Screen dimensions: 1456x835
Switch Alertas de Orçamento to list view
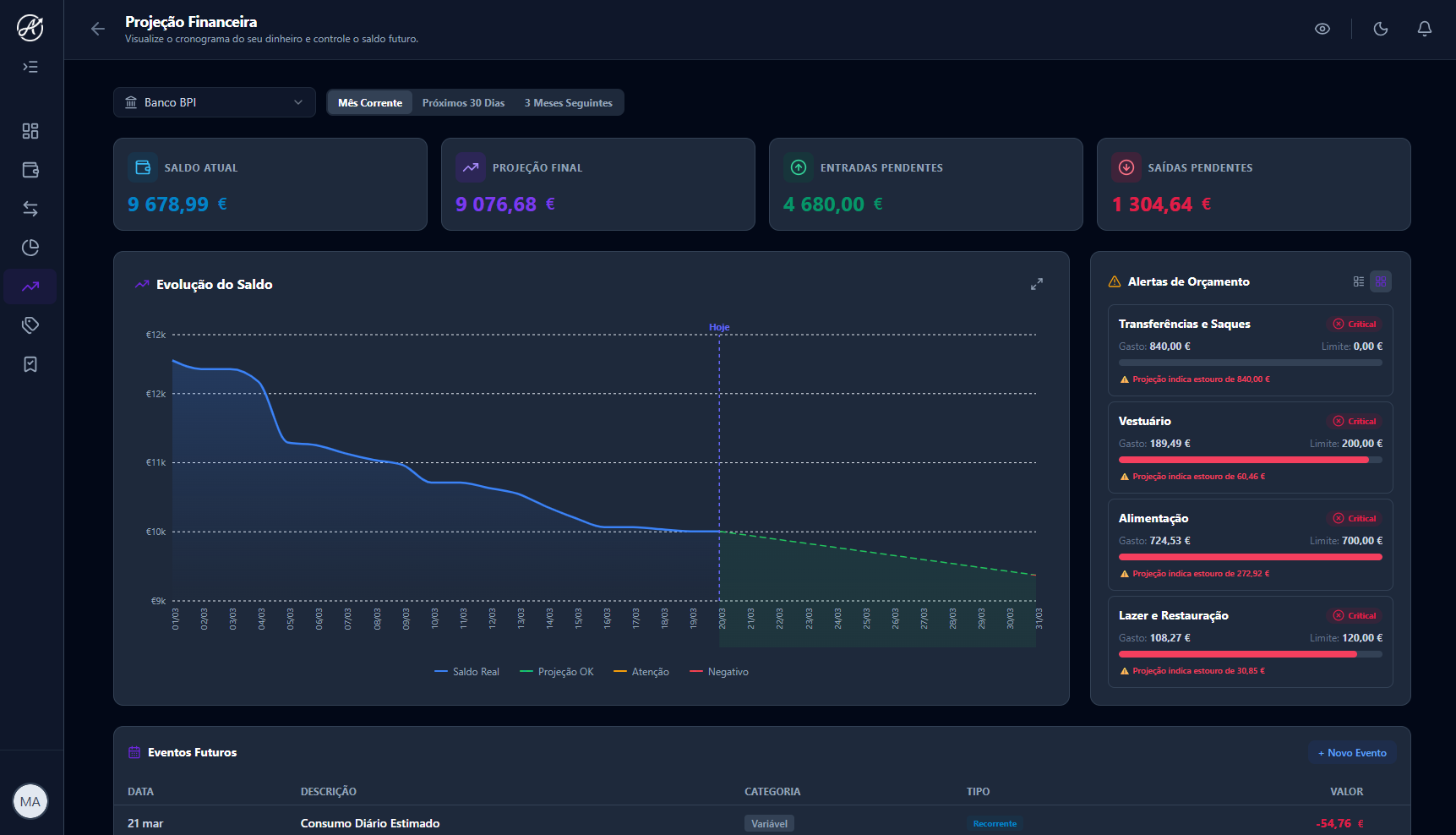click(1358, 281)
